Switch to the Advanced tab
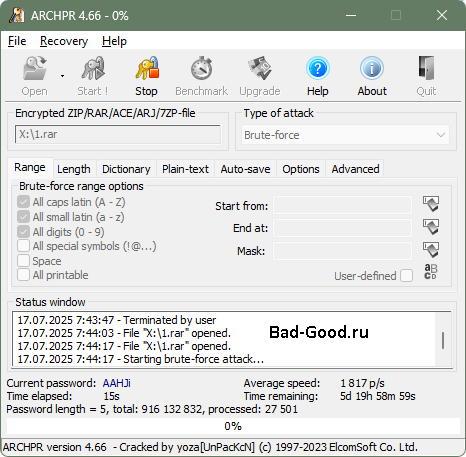 (x=355, y=169)
